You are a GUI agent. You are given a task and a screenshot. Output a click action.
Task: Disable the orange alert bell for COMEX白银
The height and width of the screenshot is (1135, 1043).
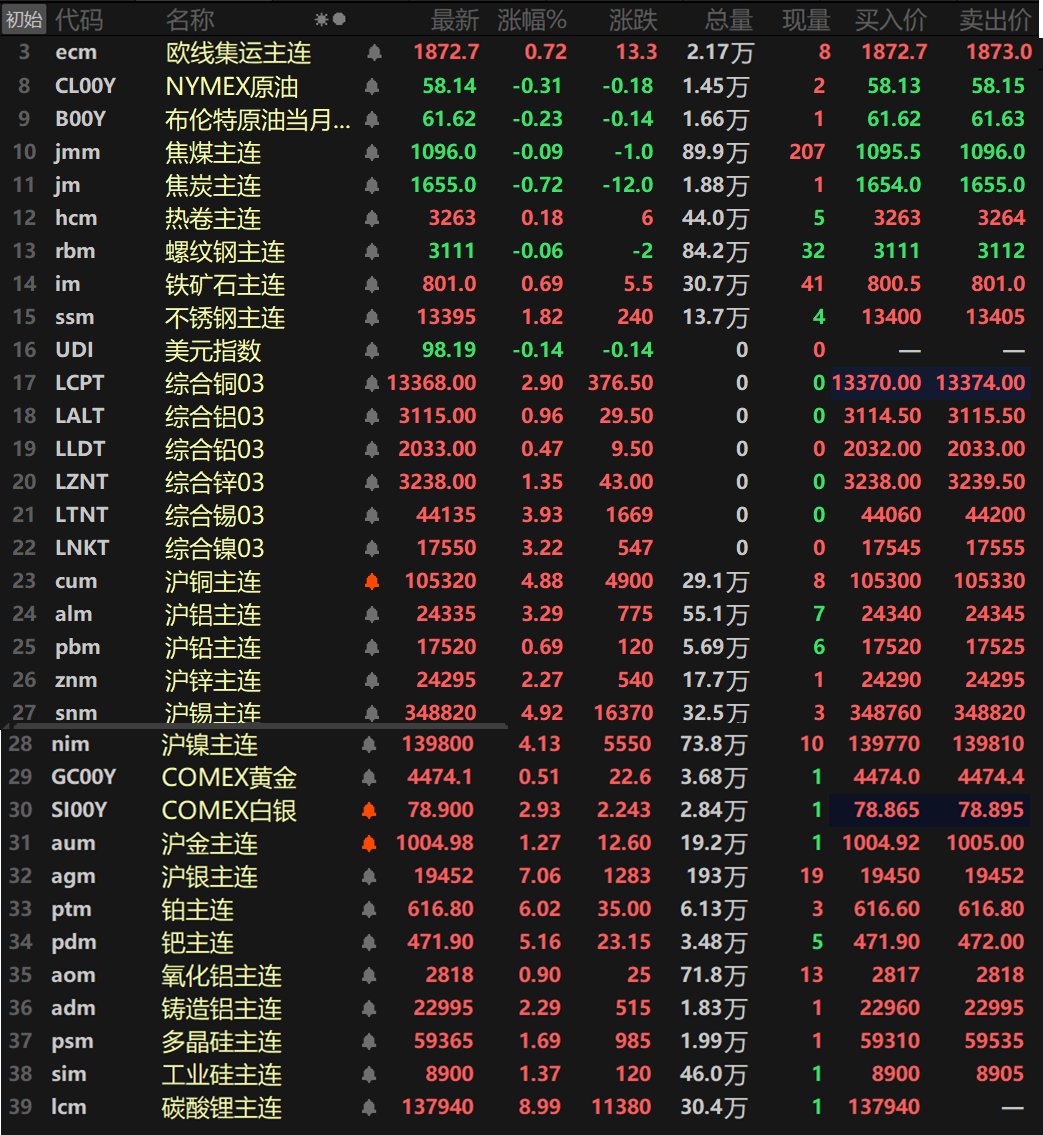pyautogui.click(x=368, y=810)
